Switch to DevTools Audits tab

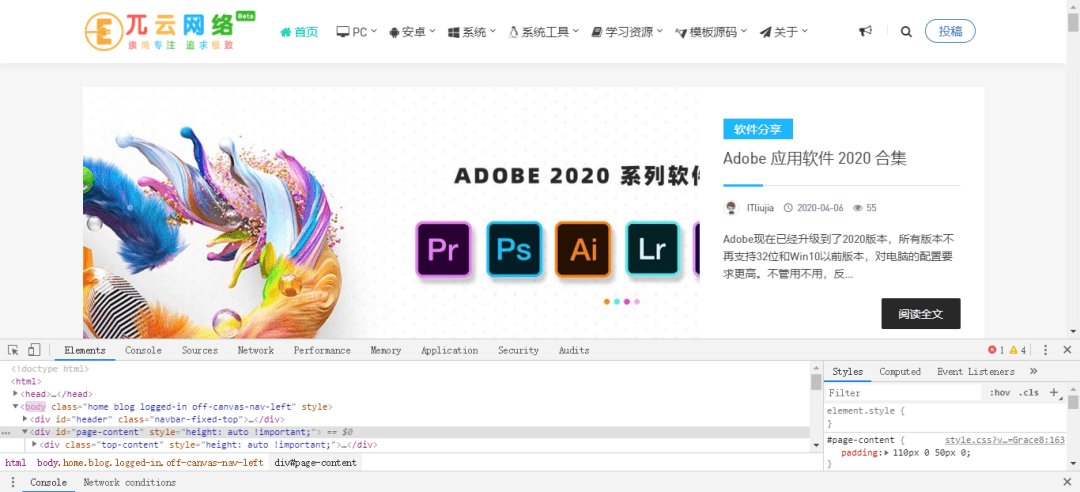(x=574, y=350)
